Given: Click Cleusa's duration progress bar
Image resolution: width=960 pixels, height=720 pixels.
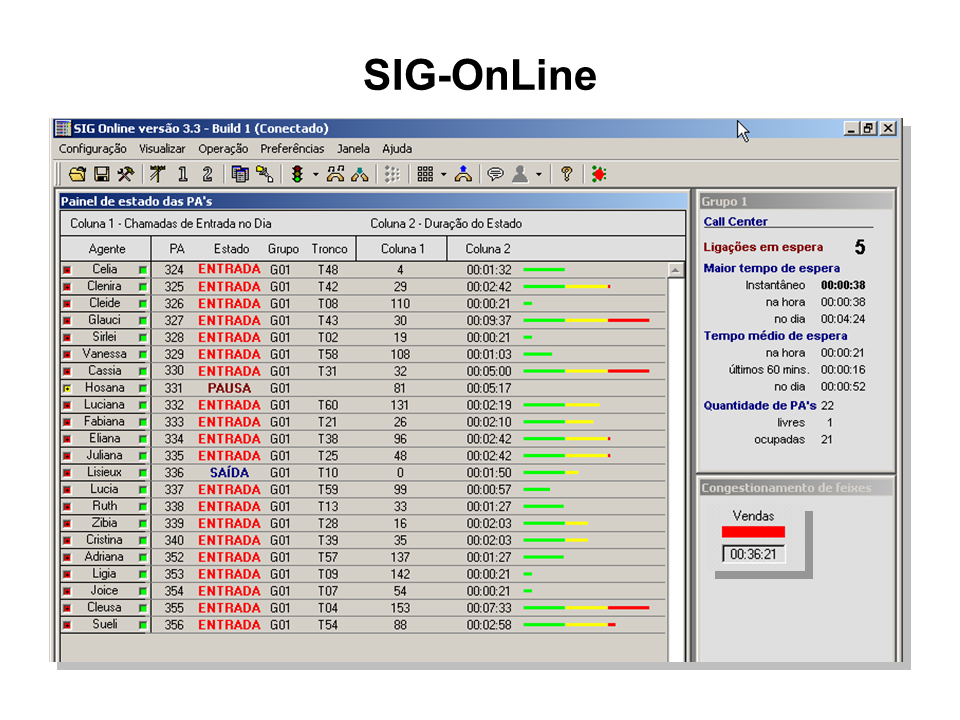Looking at the screenshot, I should click(x=586, y=608).
